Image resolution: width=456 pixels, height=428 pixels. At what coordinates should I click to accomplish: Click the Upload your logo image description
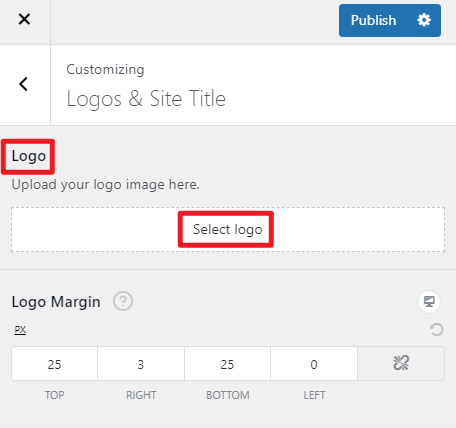click(x=106, y=184)
